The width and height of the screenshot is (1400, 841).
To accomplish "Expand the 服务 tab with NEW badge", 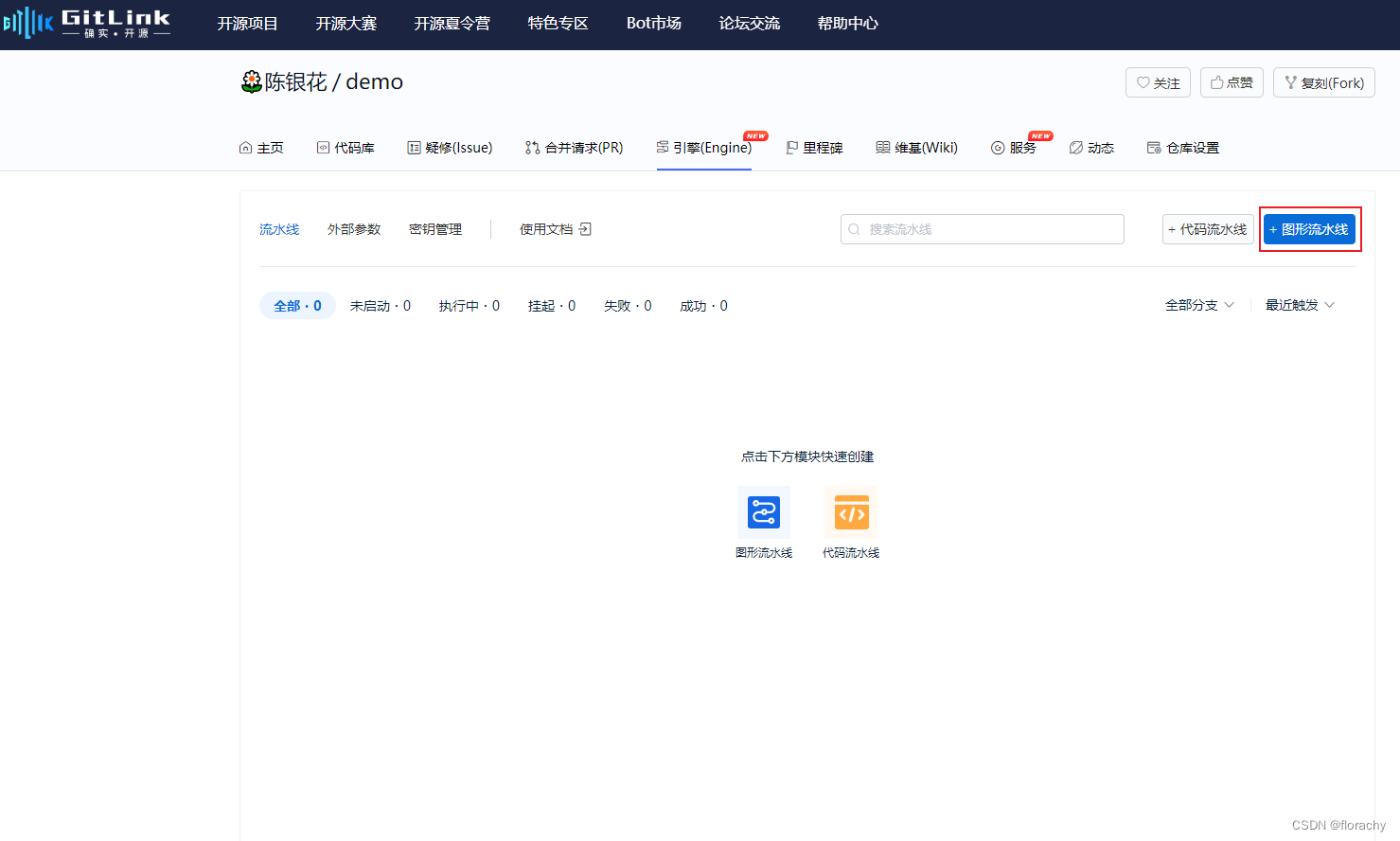I will click(1020, 148).
